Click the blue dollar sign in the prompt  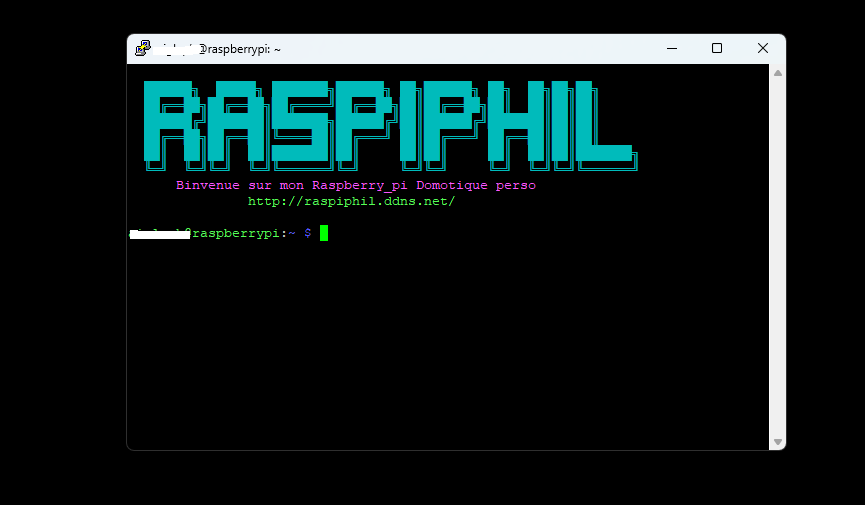[308, 233]
